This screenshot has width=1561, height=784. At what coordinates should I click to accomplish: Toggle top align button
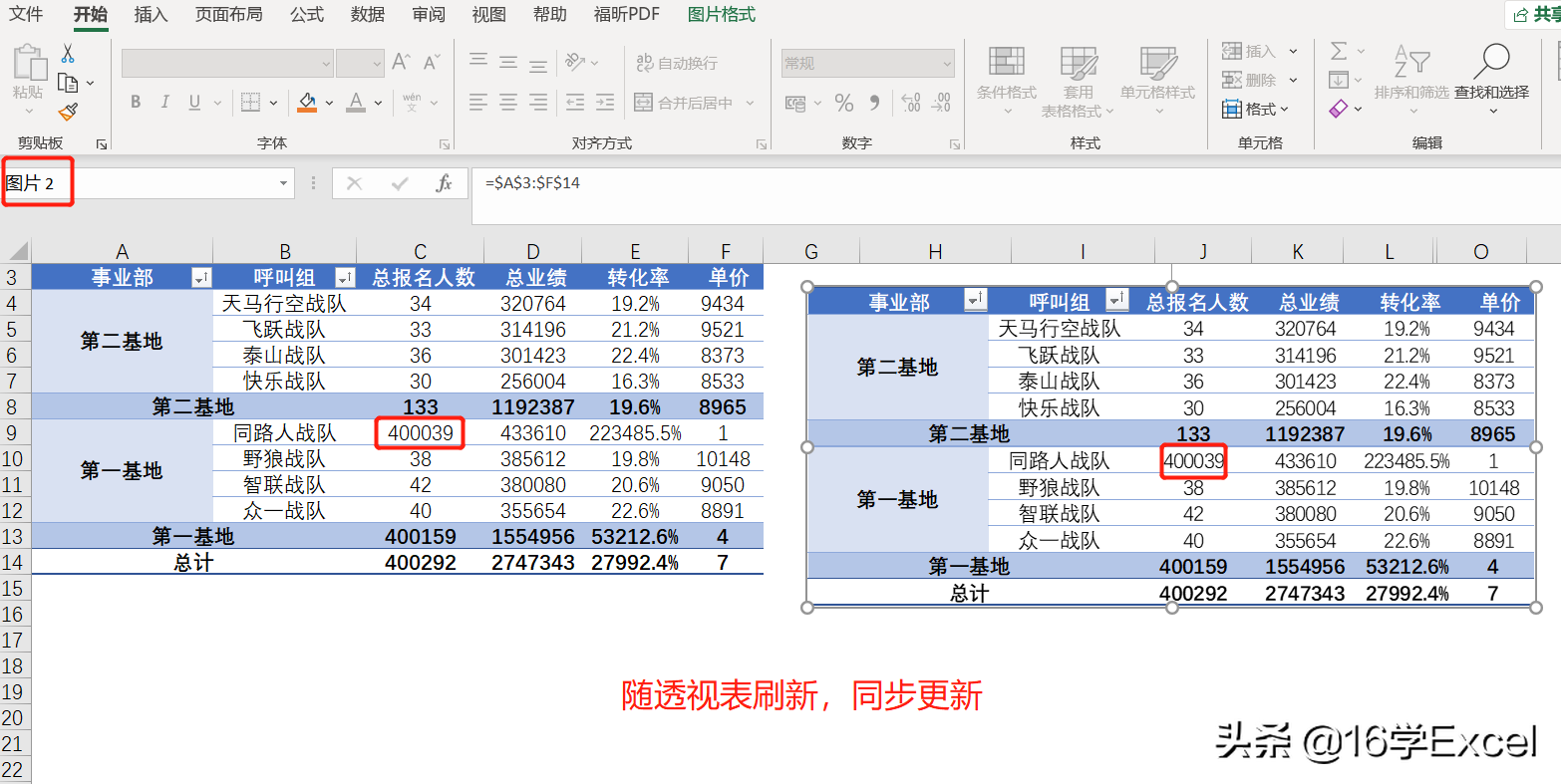point(478,62)
